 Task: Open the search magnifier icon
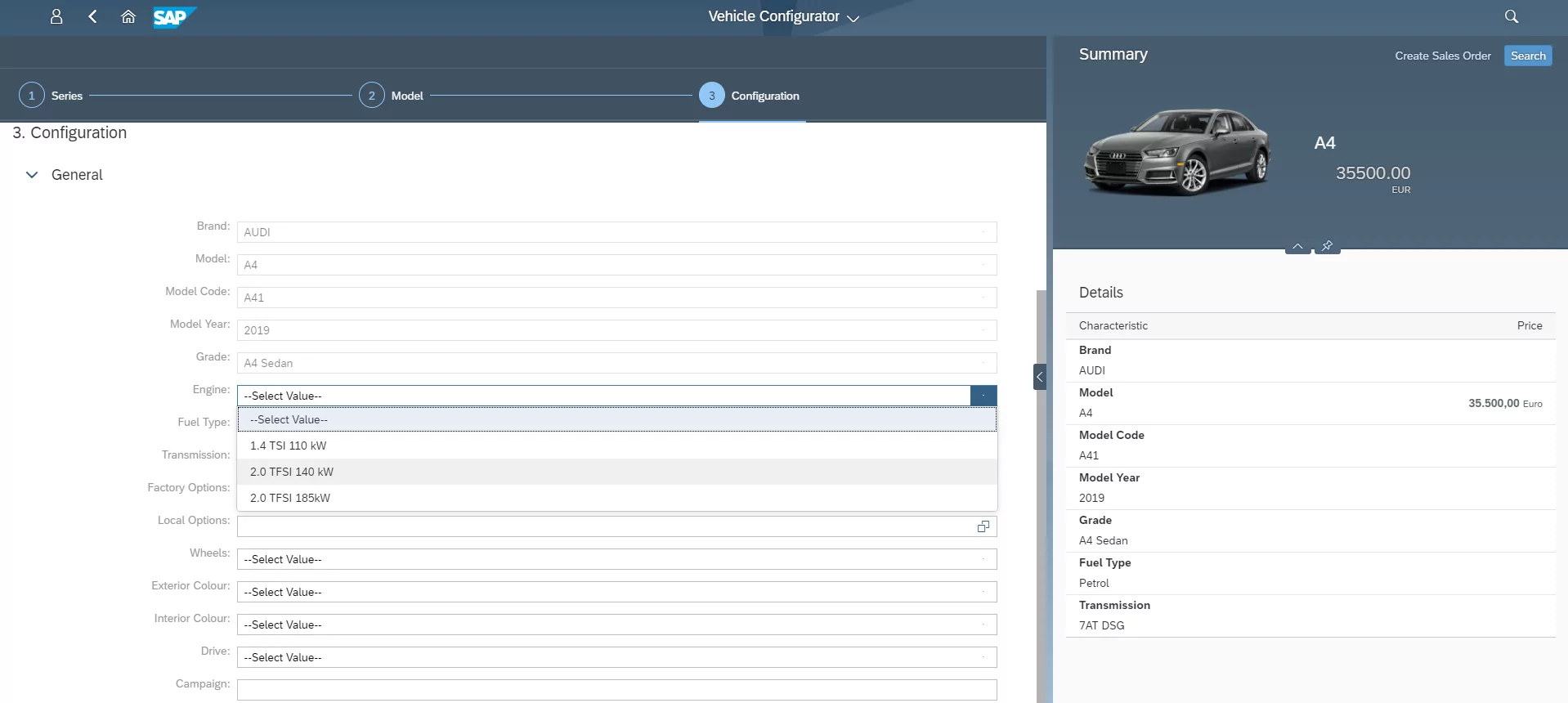1512,16
